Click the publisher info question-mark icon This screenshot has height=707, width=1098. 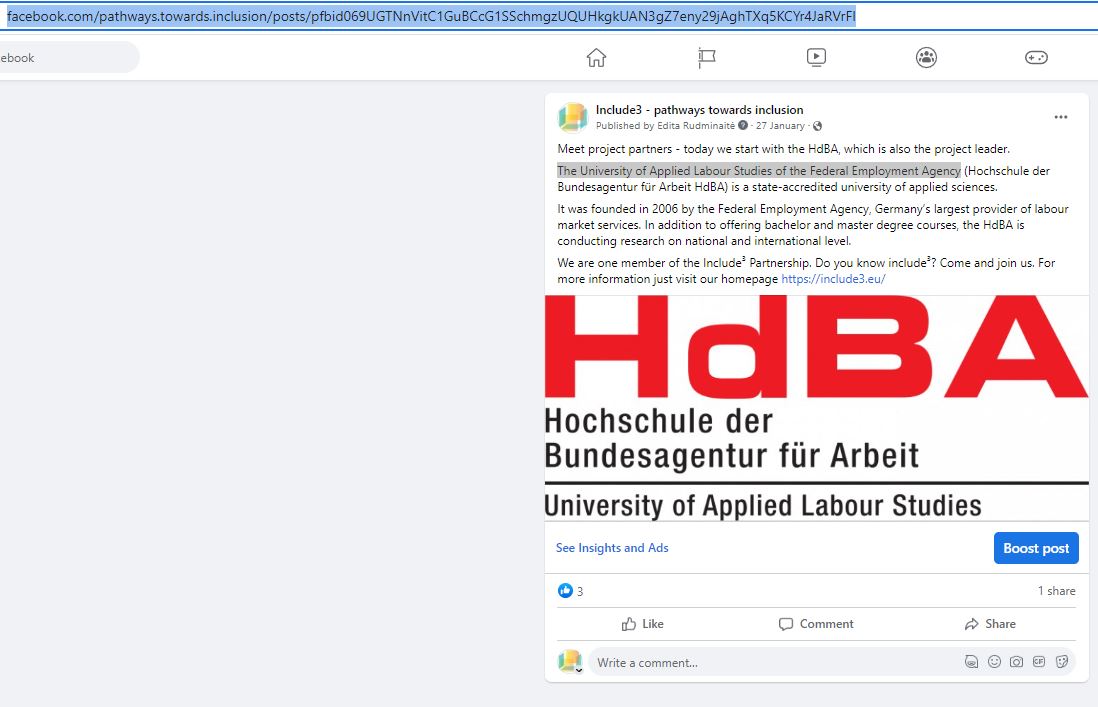tap(743, 125)
